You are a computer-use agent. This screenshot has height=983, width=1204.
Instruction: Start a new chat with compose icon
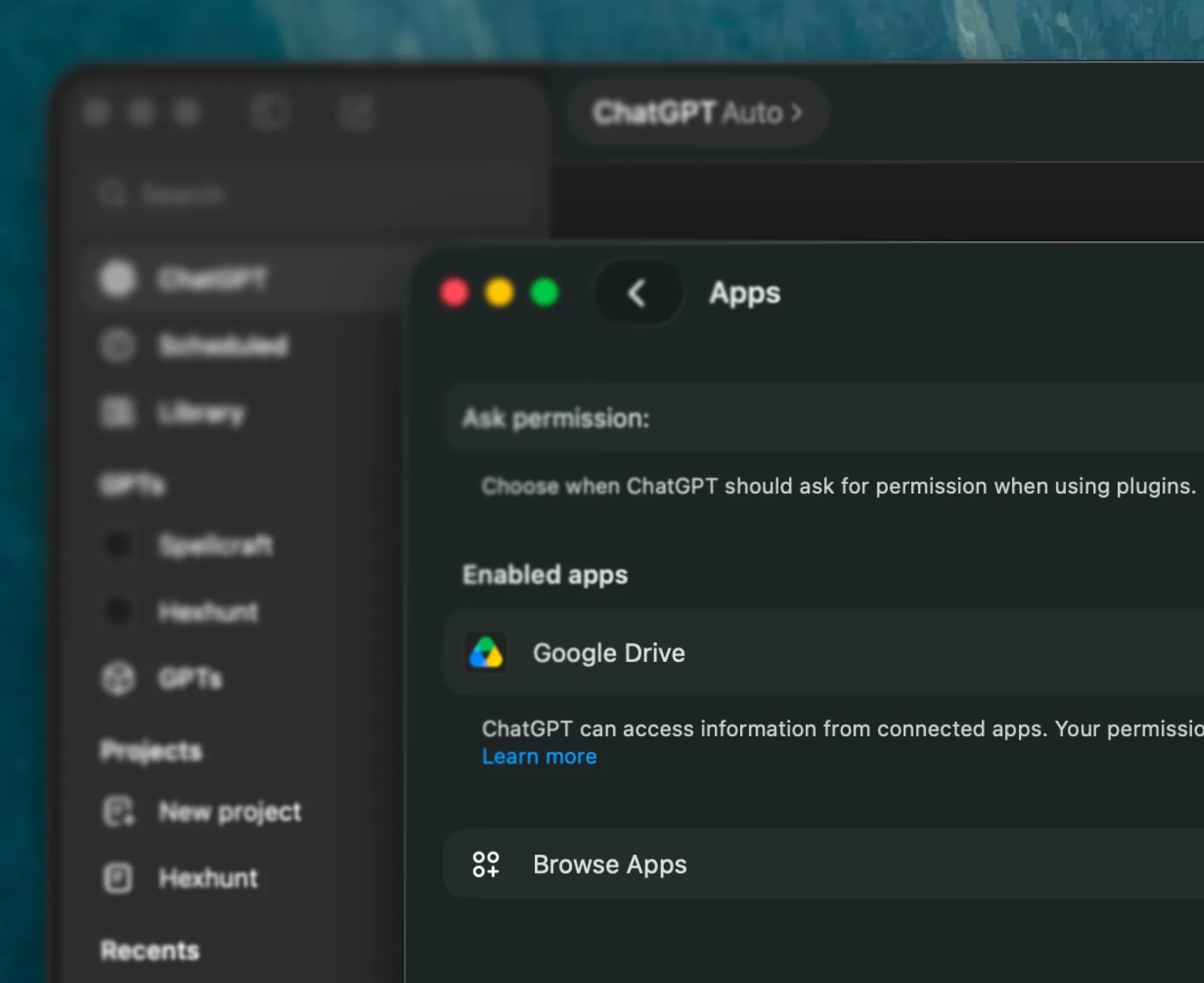[357, 112]
